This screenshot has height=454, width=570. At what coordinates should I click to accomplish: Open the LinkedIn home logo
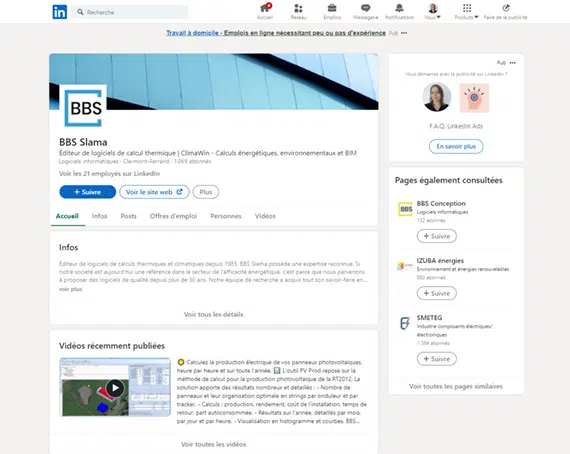click(60, 12)
